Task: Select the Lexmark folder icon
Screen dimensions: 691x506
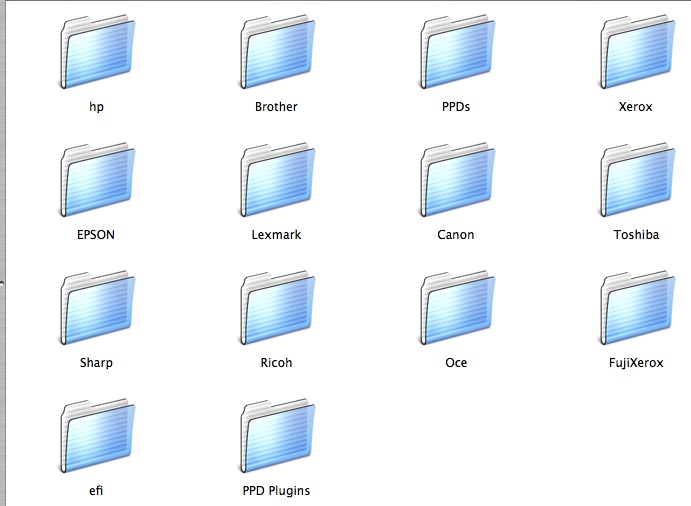Action: point(278,180)
